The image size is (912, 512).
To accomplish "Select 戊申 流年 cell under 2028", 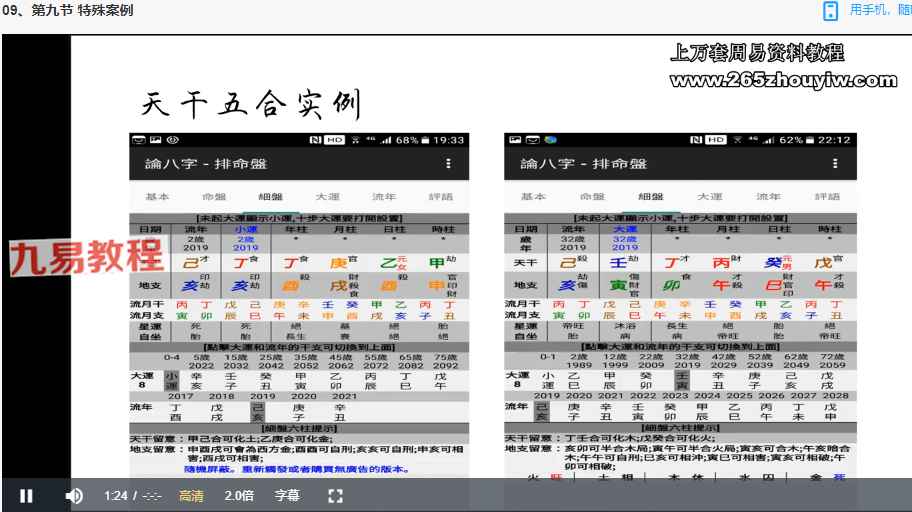I will pos(830,411).
